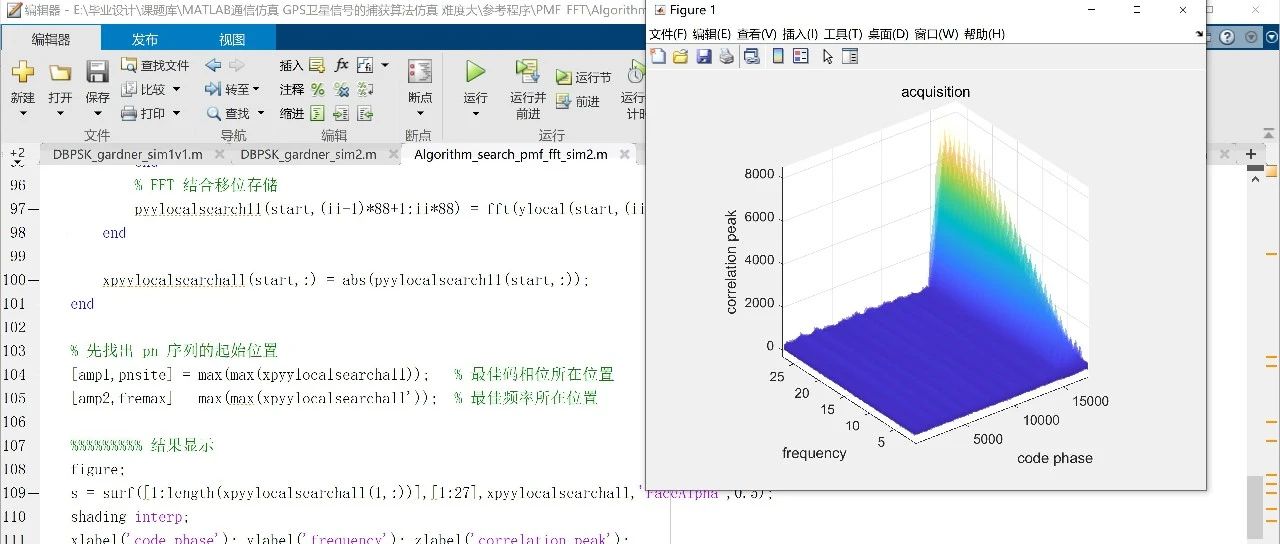This screenshot has height=544, width=1280.
Task: Click 查找文件 find files icon
Action: point(129,65)
